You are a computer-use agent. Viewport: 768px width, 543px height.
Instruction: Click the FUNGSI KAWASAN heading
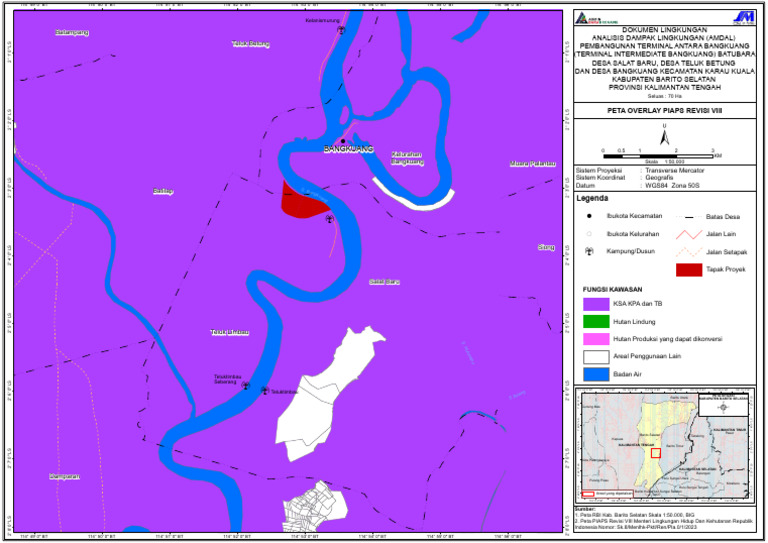pos(612,289)
